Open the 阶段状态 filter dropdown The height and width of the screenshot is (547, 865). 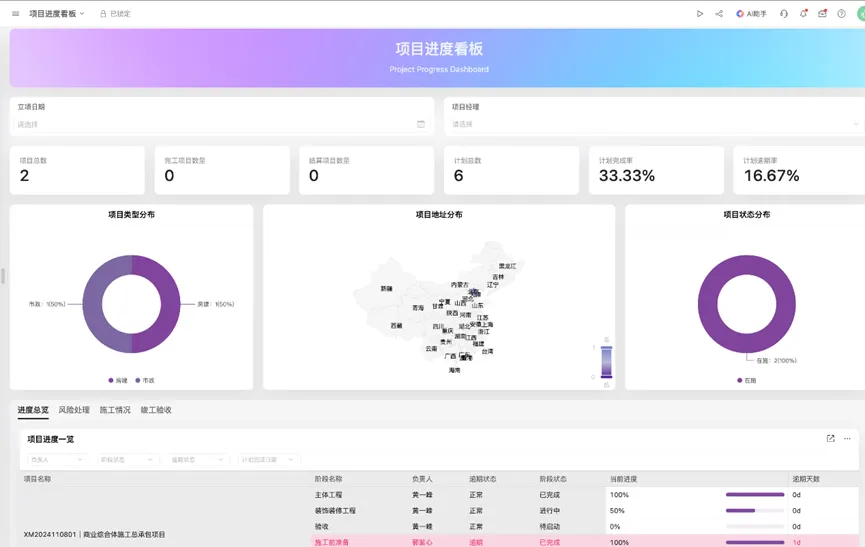click(x=127, y=459)
